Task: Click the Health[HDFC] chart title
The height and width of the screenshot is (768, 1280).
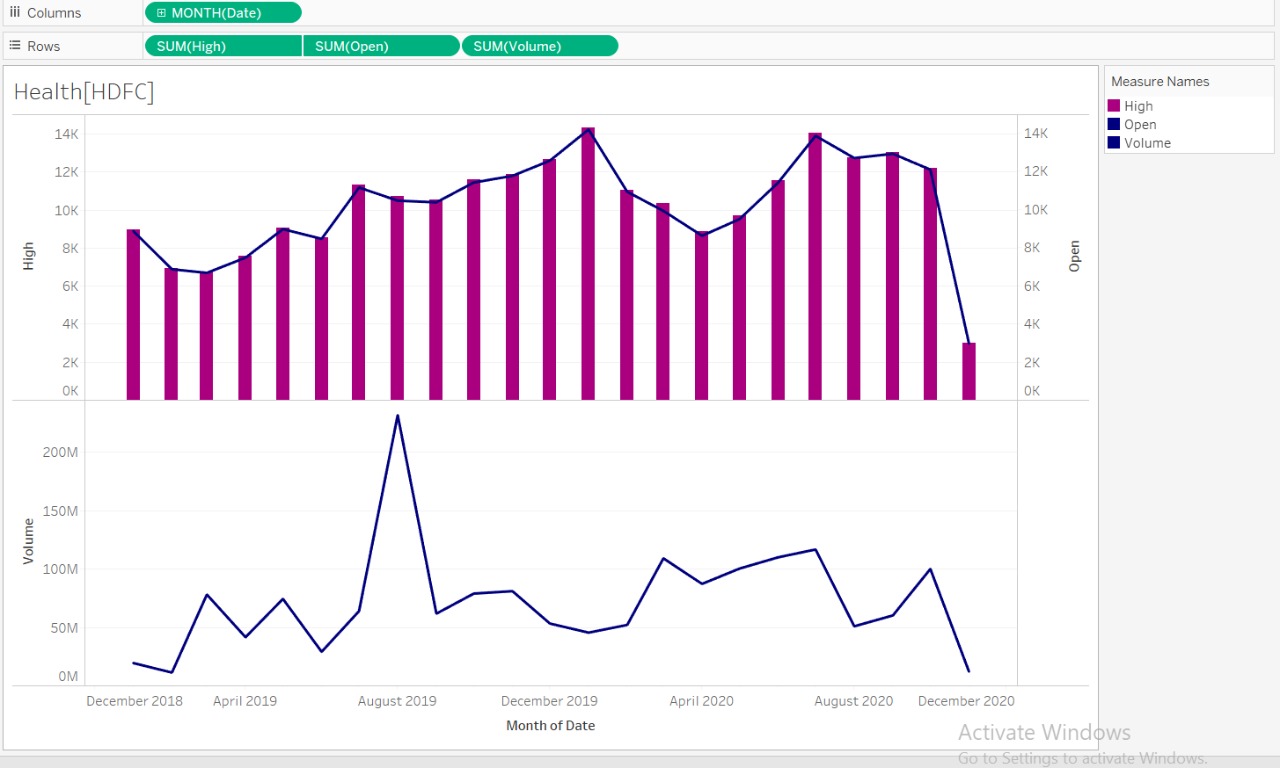Action: coord(84,92)
